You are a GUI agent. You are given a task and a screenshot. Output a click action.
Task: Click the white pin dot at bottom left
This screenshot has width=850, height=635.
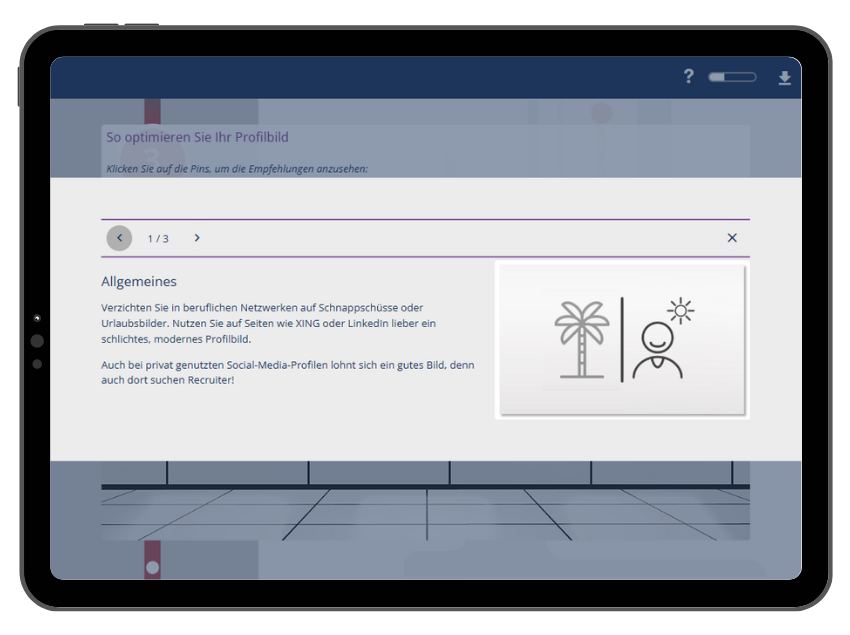(152, 567)
